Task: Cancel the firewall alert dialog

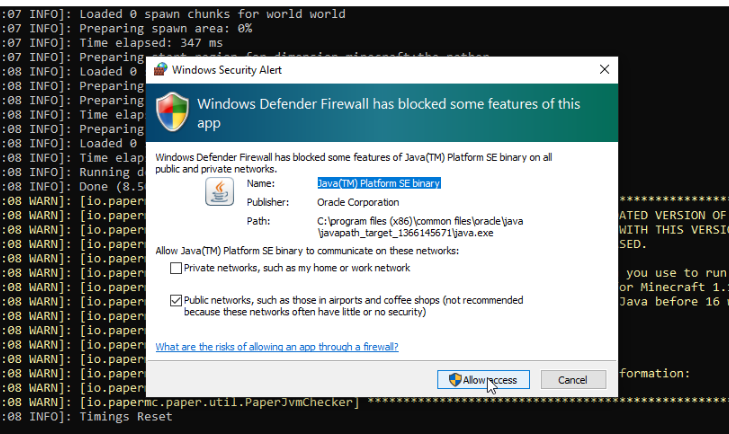Action: click(x=573, y=380)
